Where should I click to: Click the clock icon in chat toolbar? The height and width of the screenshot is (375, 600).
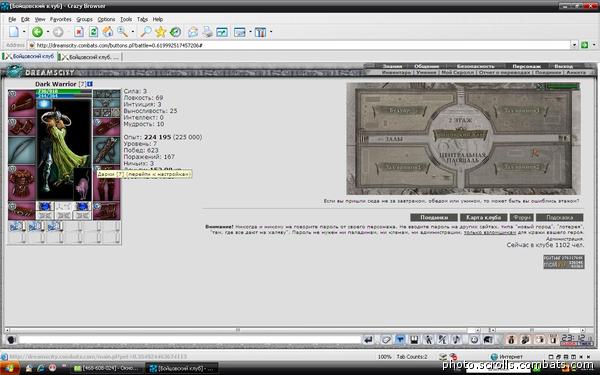tap(474, 339)
